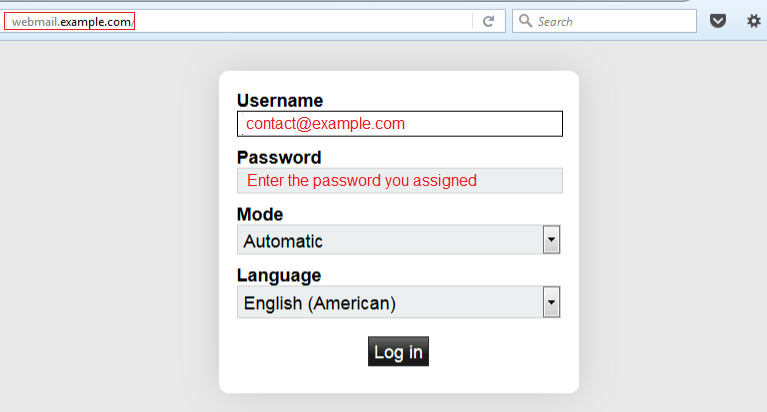Click into the Password field
This screenshot has height=412, width=767.
coord(400,181)
